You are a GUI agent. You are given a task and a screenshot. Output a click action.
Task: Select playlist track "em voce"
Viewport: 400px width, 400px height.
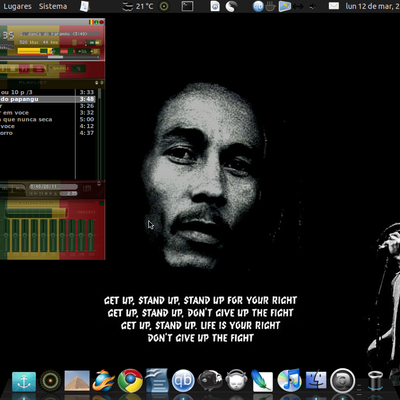coord(48,113)
